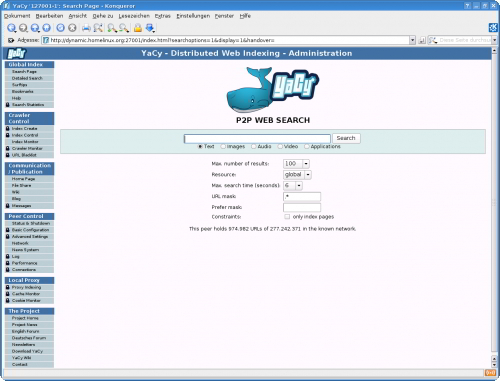The image size is (500, 381).
Task: Open the Resource global dropdown
Action: point(297,175)
